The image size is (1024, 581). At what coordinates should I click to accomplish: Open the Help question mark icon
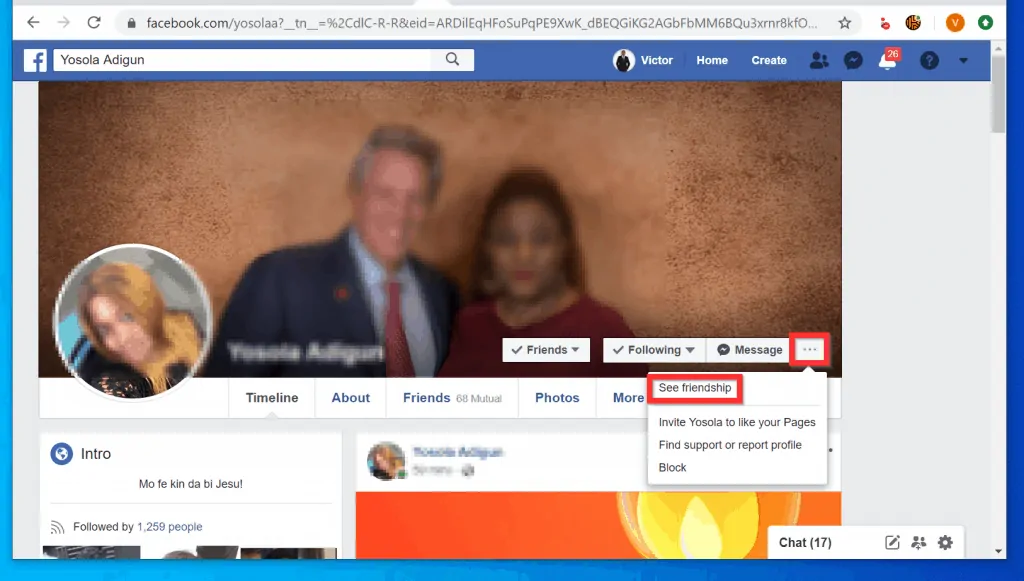[929, 61]
